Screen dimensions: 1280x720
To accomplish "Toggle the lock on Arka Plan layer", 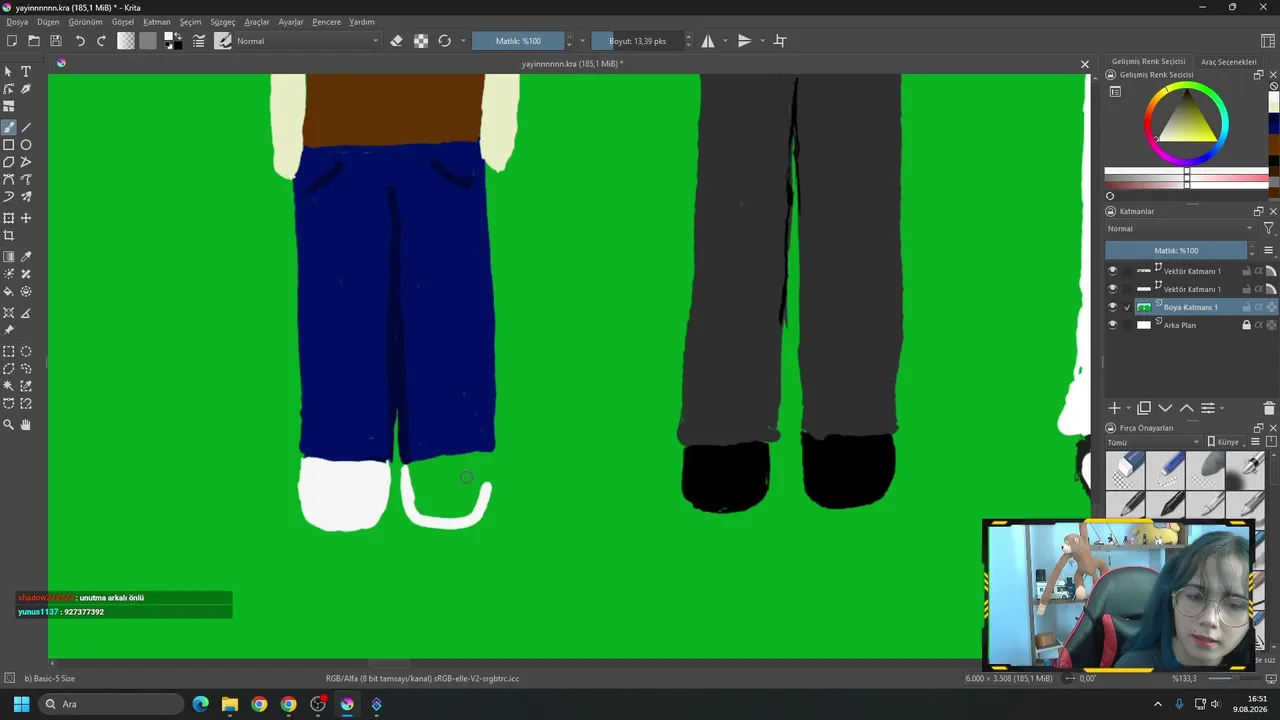I will pos(1246,325).
